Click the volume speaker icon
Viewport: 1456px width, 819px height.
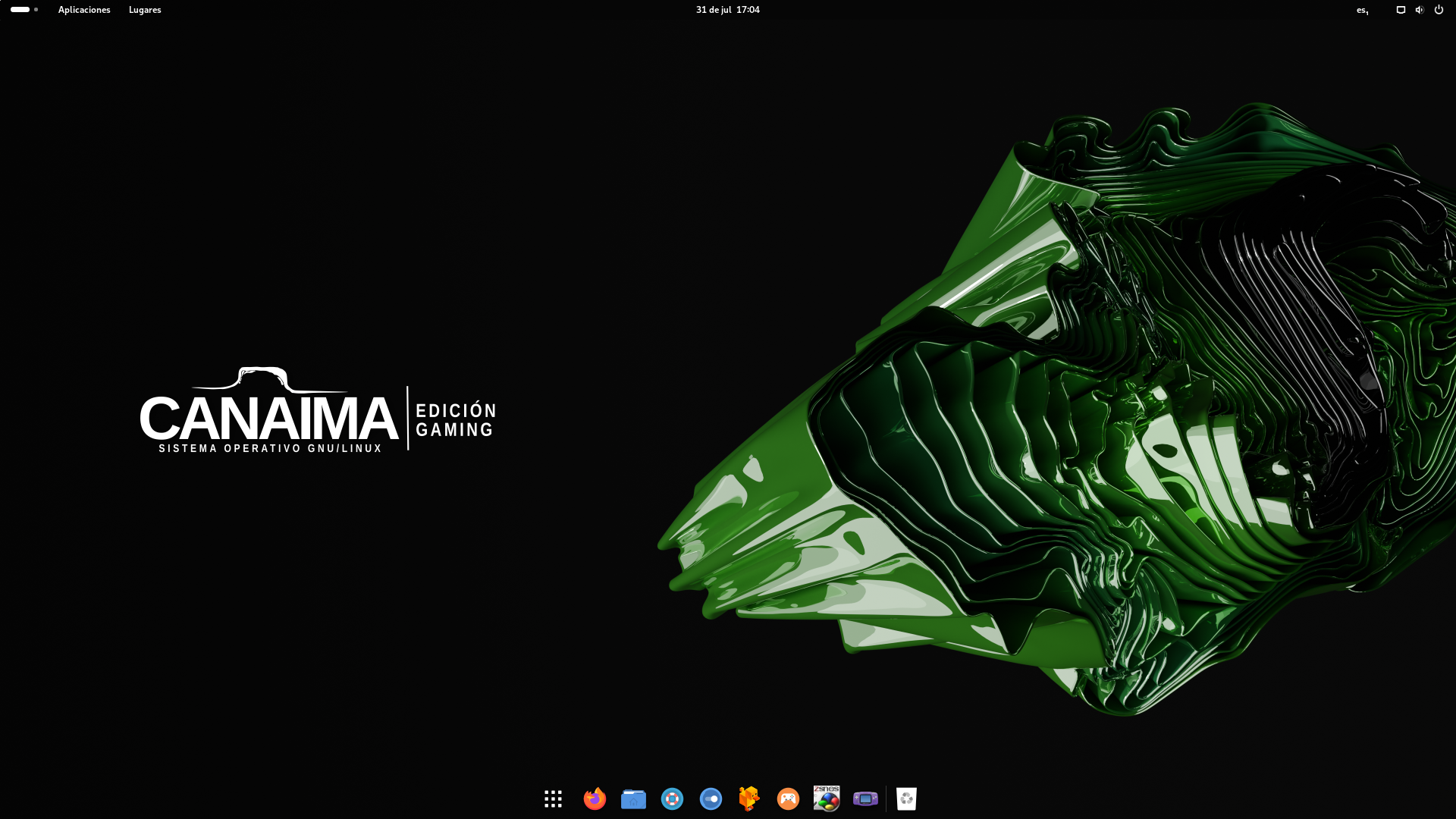pyautogui.click(x=1420, y=10)
